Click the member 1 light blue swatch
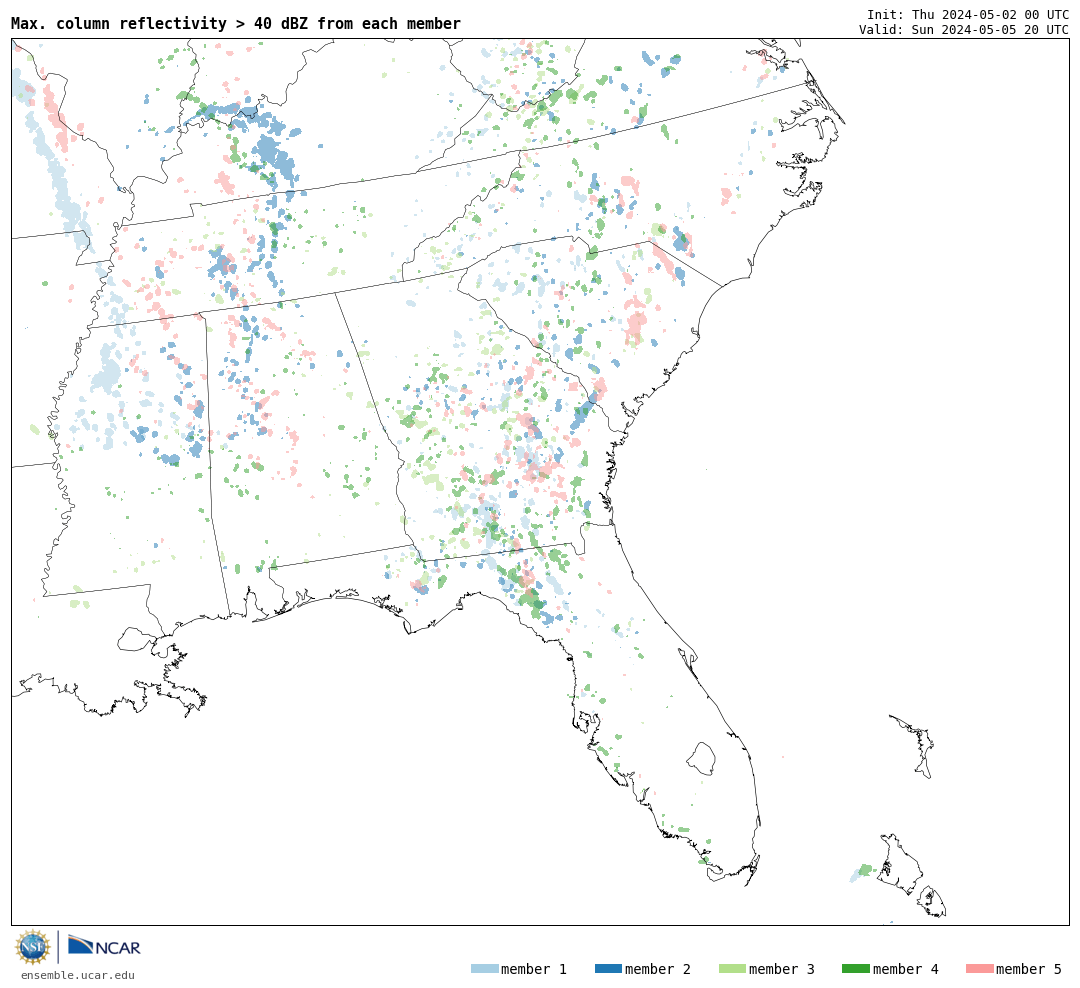The image size is (1080, 988). [484, 969]
